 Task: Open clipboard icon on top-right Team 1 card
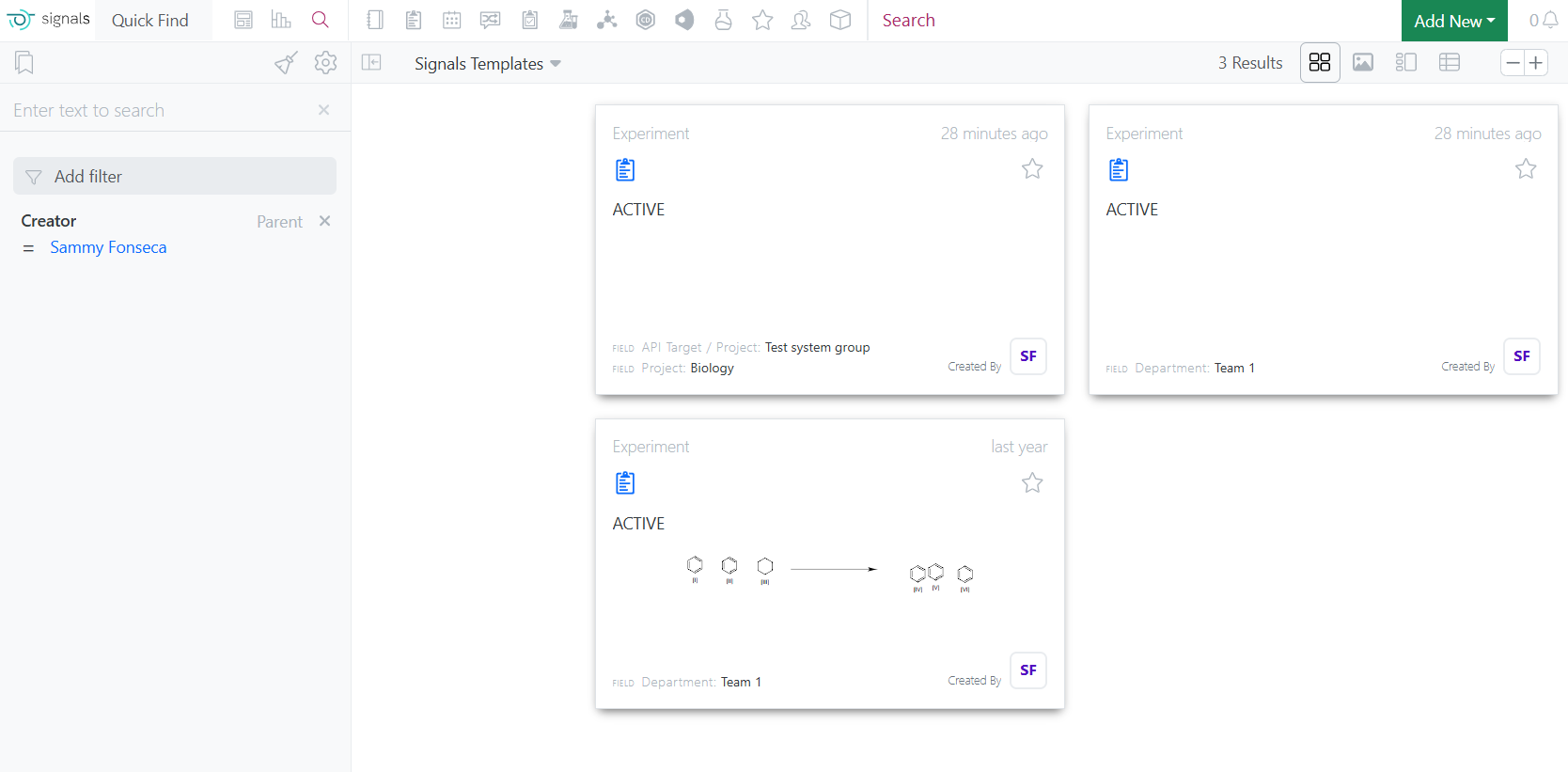1119,170
